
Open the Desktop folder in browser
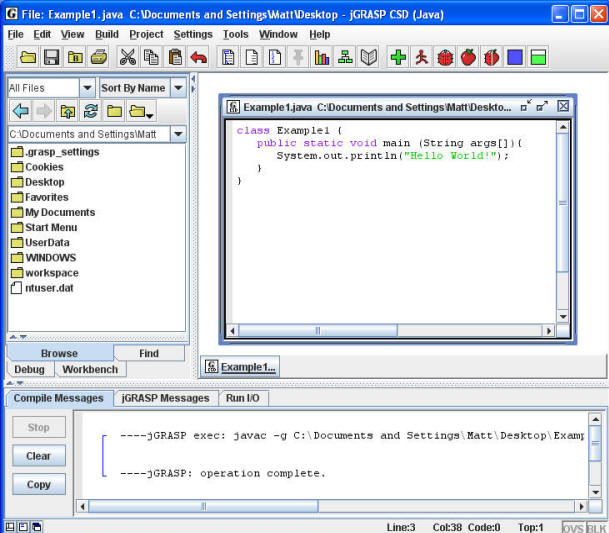[38, 182]
